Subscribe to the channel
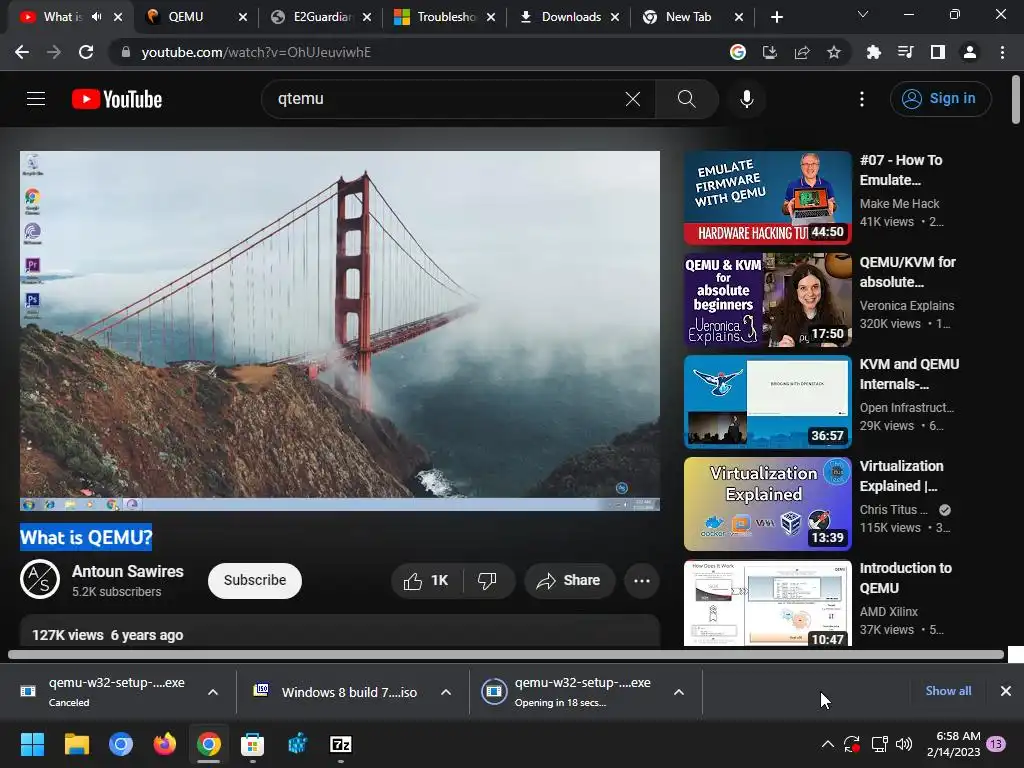 point(255,580)
